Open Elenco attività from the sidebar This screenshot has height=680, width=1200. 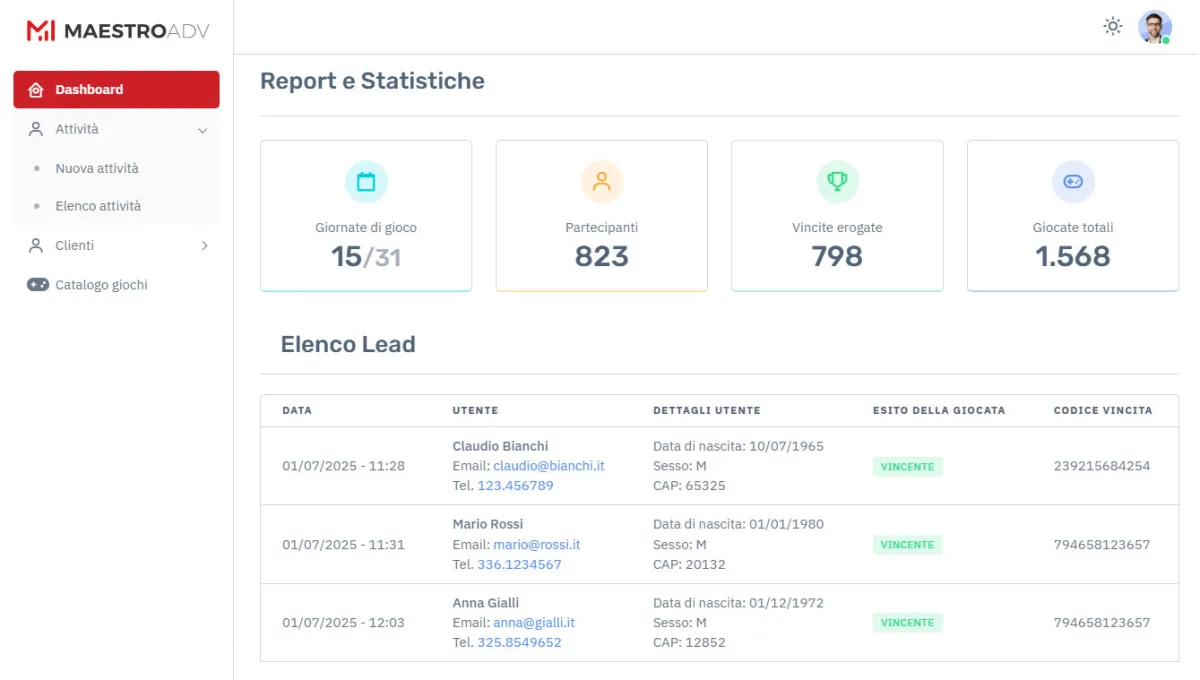coord(100,205)
